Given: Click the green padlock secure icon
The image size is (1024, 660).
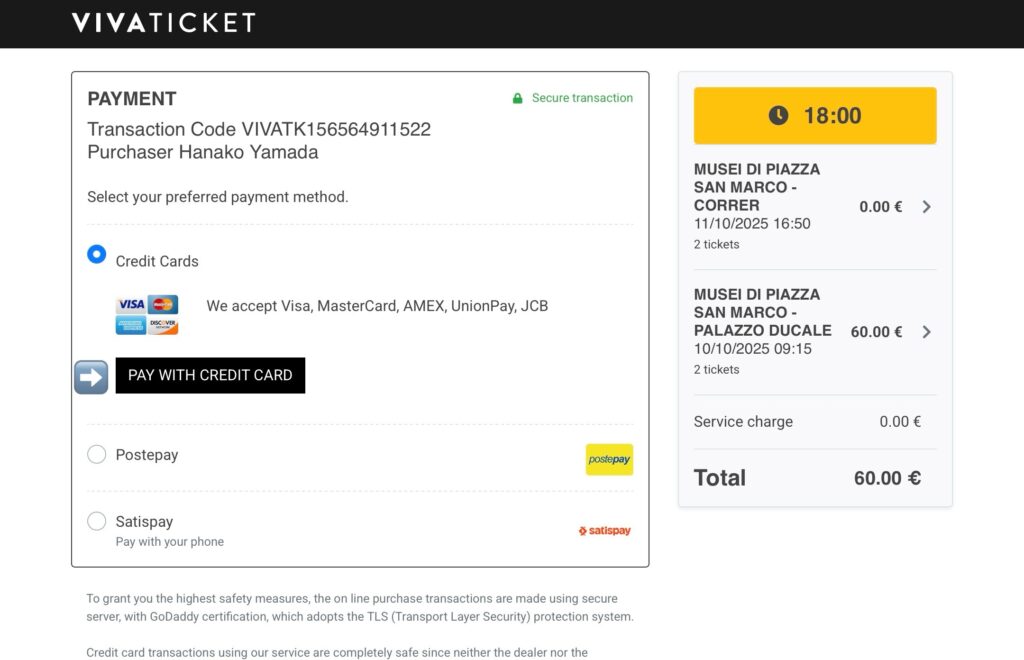Looking at the screenshot, I should 517,98.
